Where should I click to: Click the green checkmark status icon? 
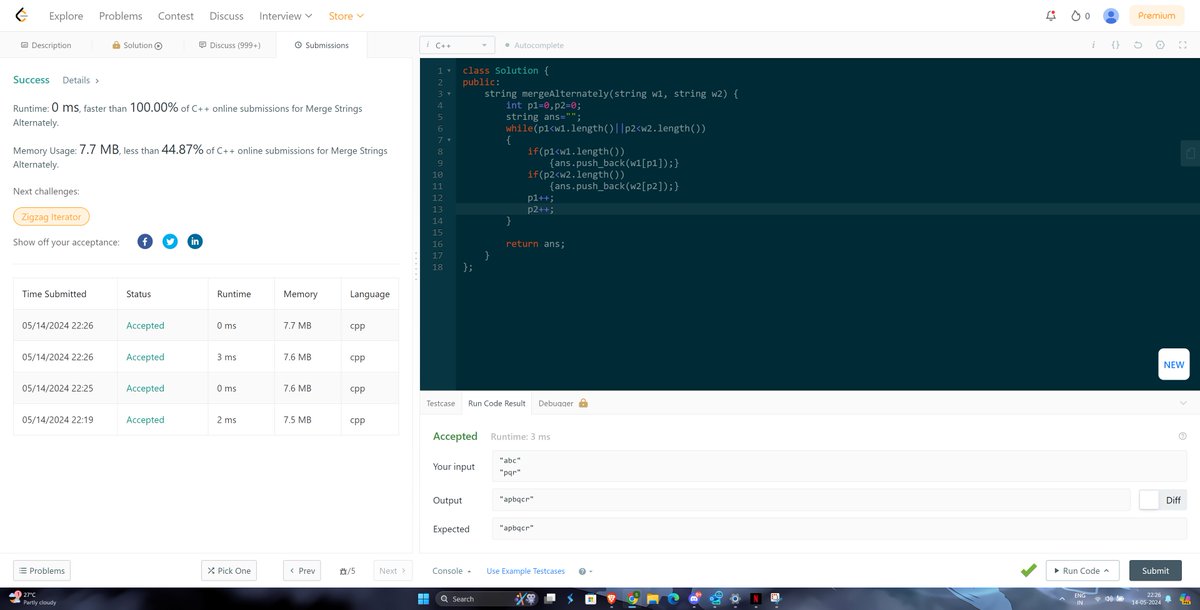pos(1028,570)
